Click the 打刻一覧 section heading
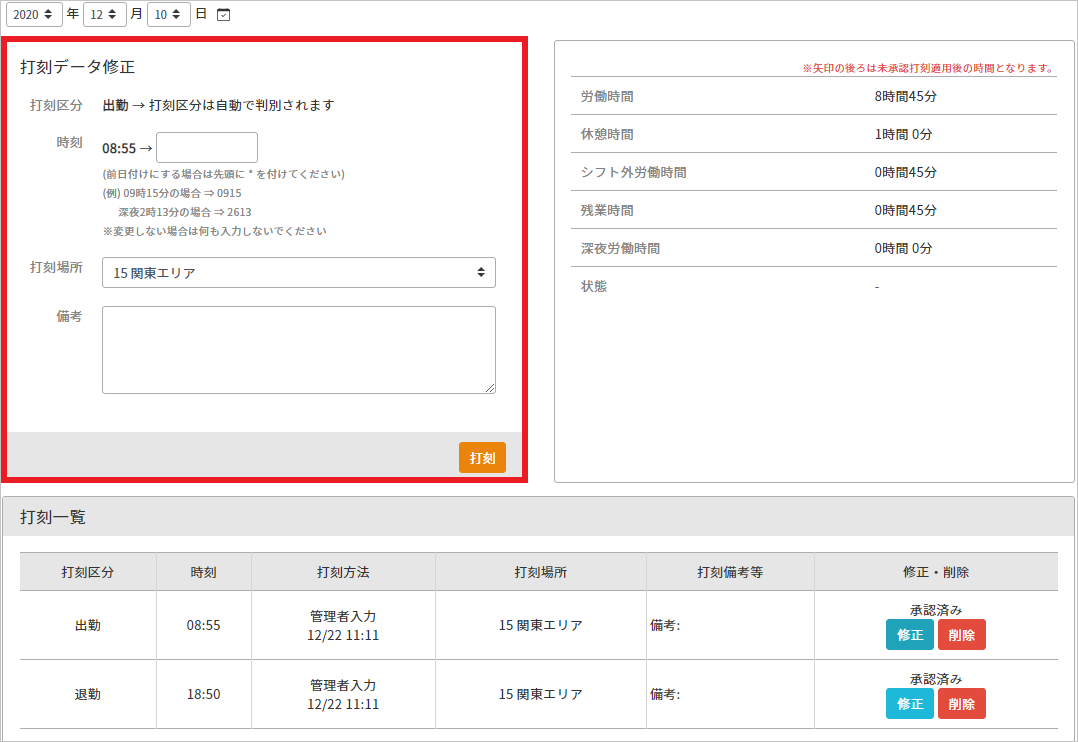Viewport: 1078px width, 742px height. click(x=53, y=517)
